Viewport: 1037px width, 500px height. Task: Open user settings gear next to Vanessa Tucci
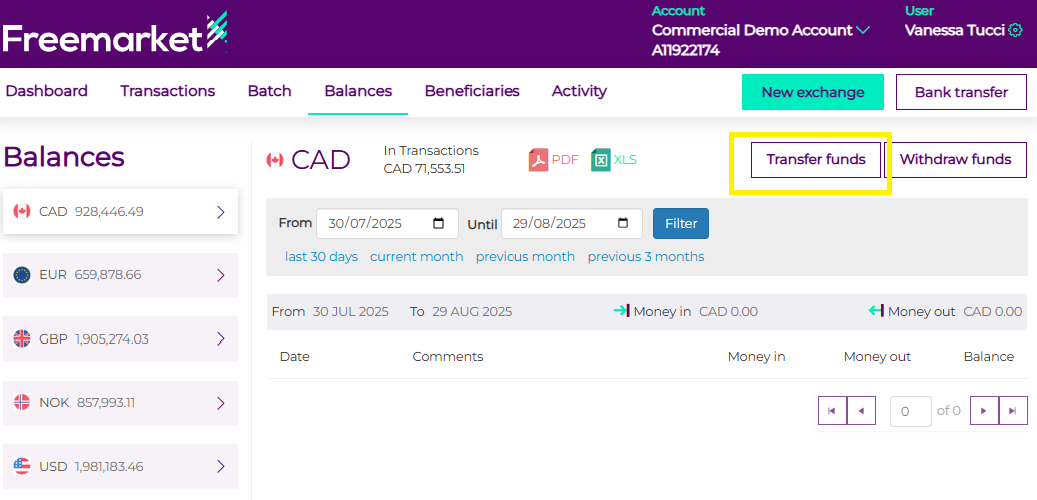1015,30
